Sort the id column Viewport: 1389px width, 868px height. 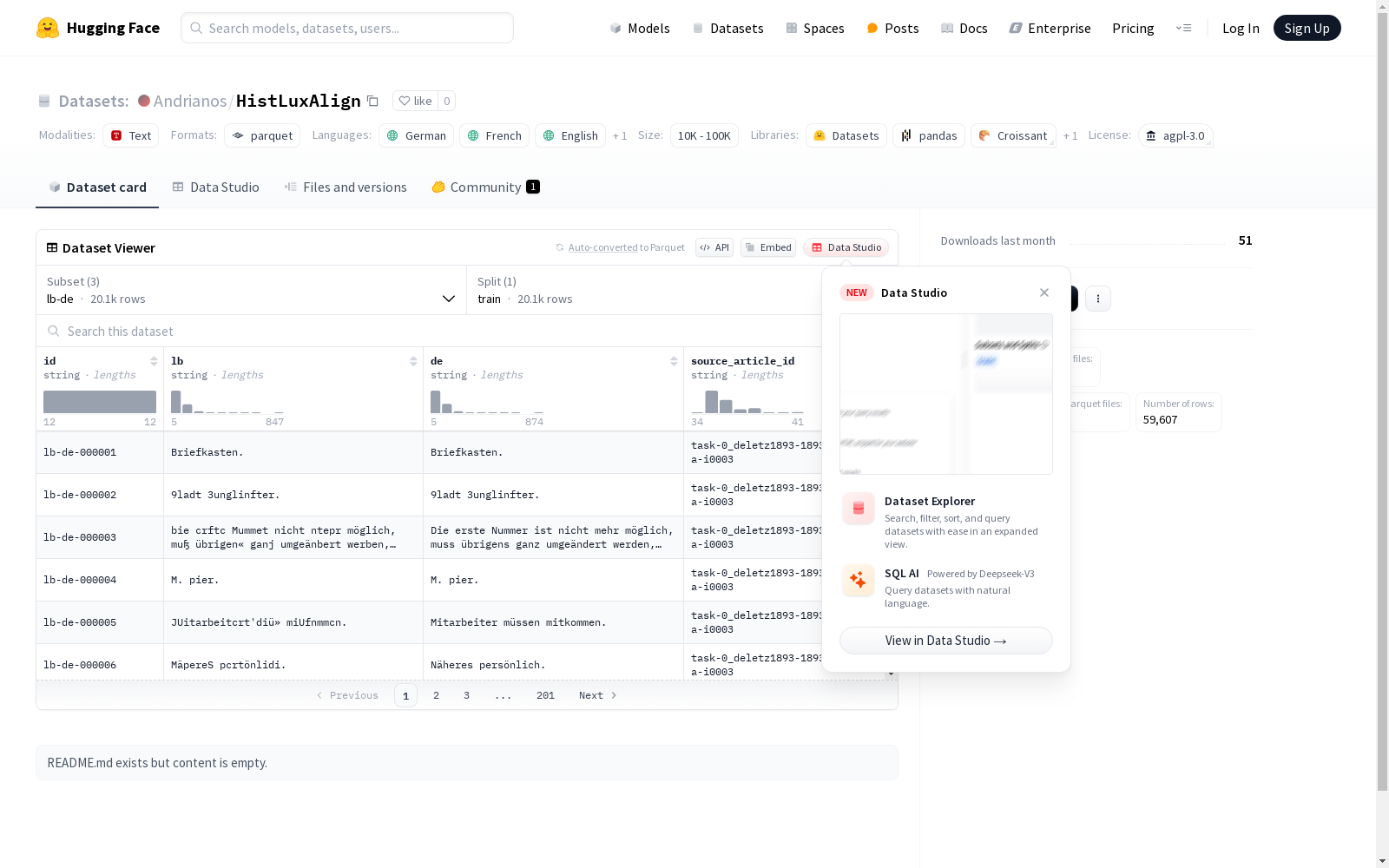tap(154, 361)
